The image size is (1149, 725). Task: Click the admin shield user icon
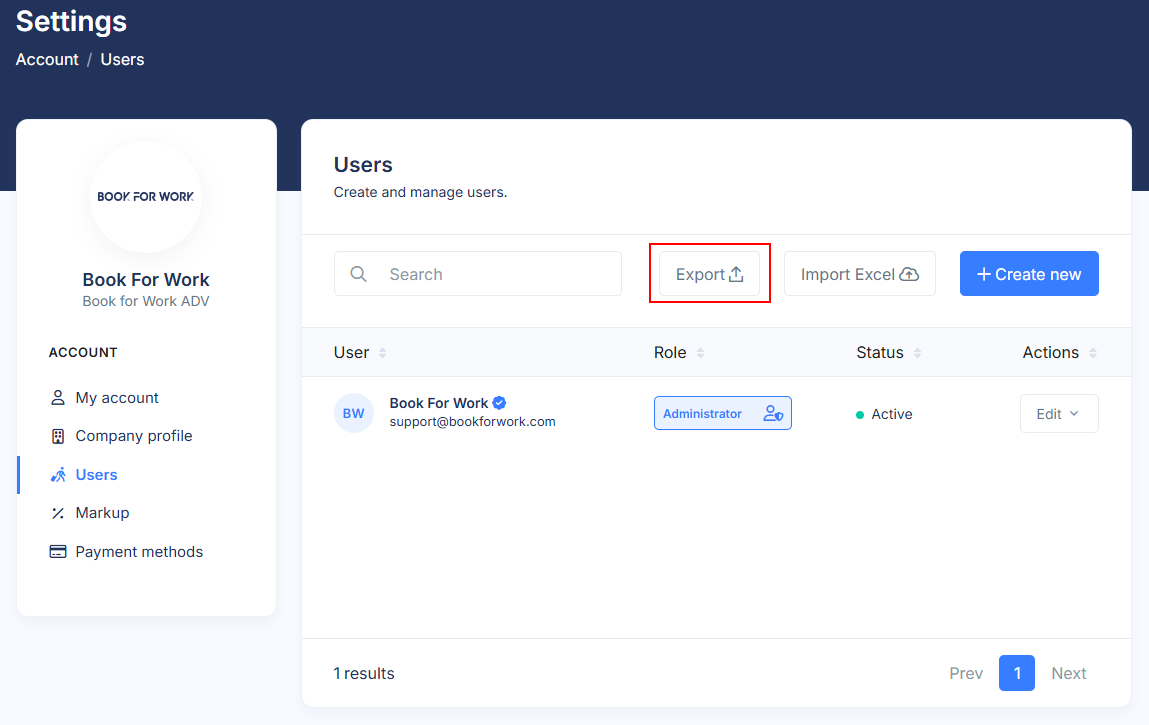(773, 413)
